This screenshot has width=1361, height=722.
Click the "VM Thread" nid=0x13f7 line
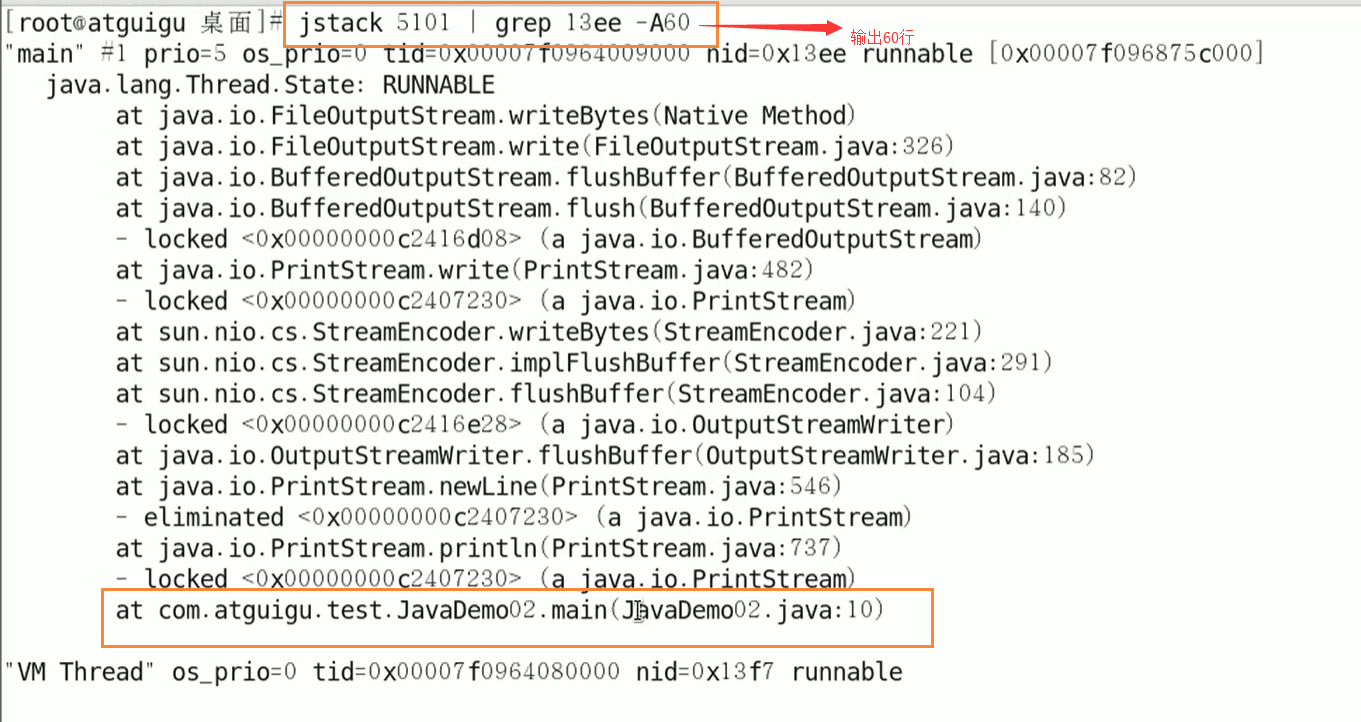pyautogui.click(x=453, y=672)
